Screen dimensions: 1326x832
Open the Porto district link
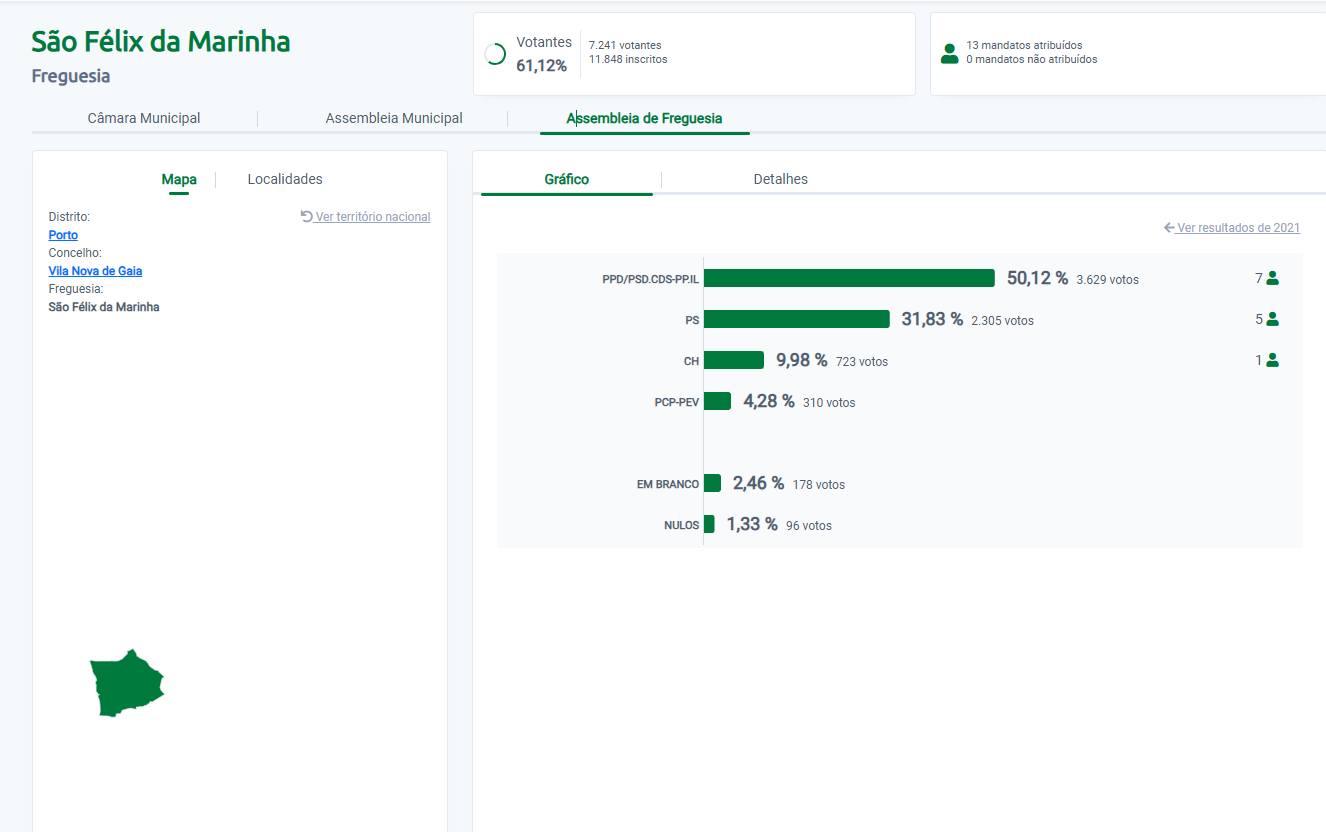point(63,235)
